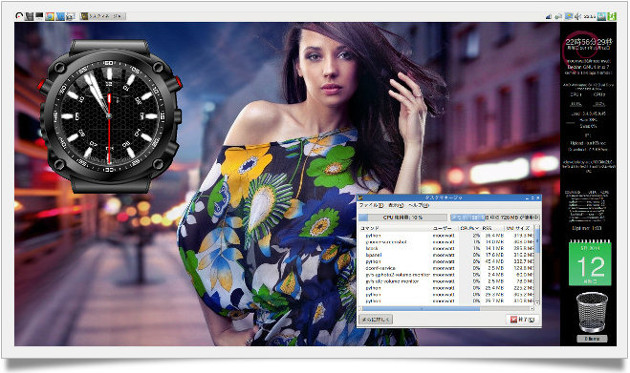The width and height of the screenshot is (630, 373).
Task: Click the task manager window title bar icon
Action: pyautogui.click(x=361, y=198)
